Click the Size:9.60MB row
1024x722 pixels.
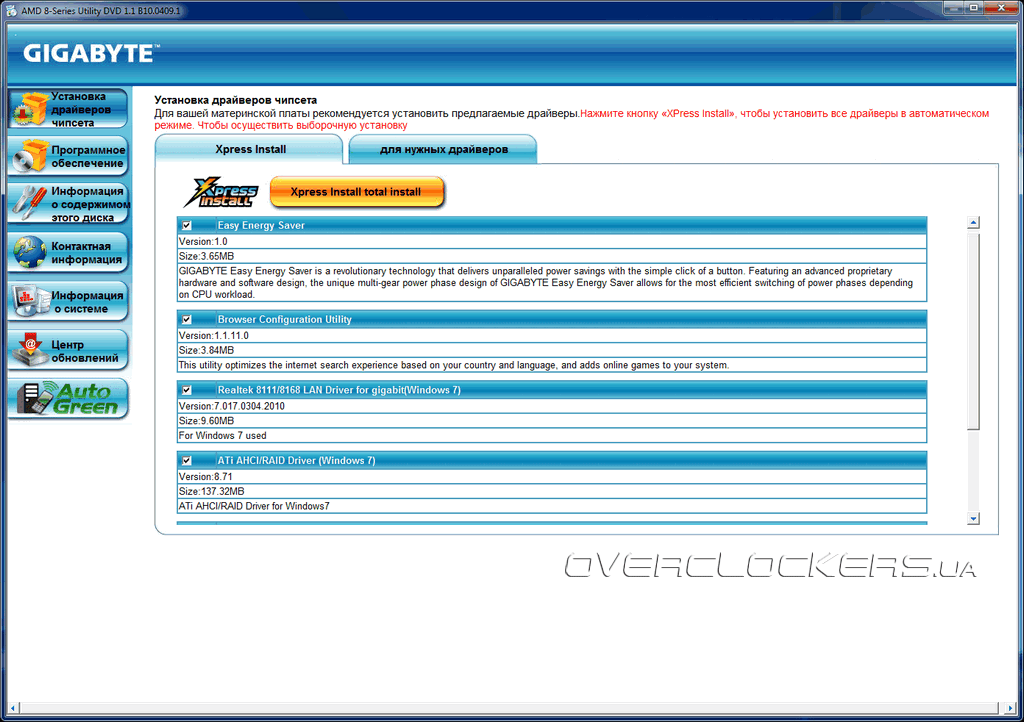[552, 421]
